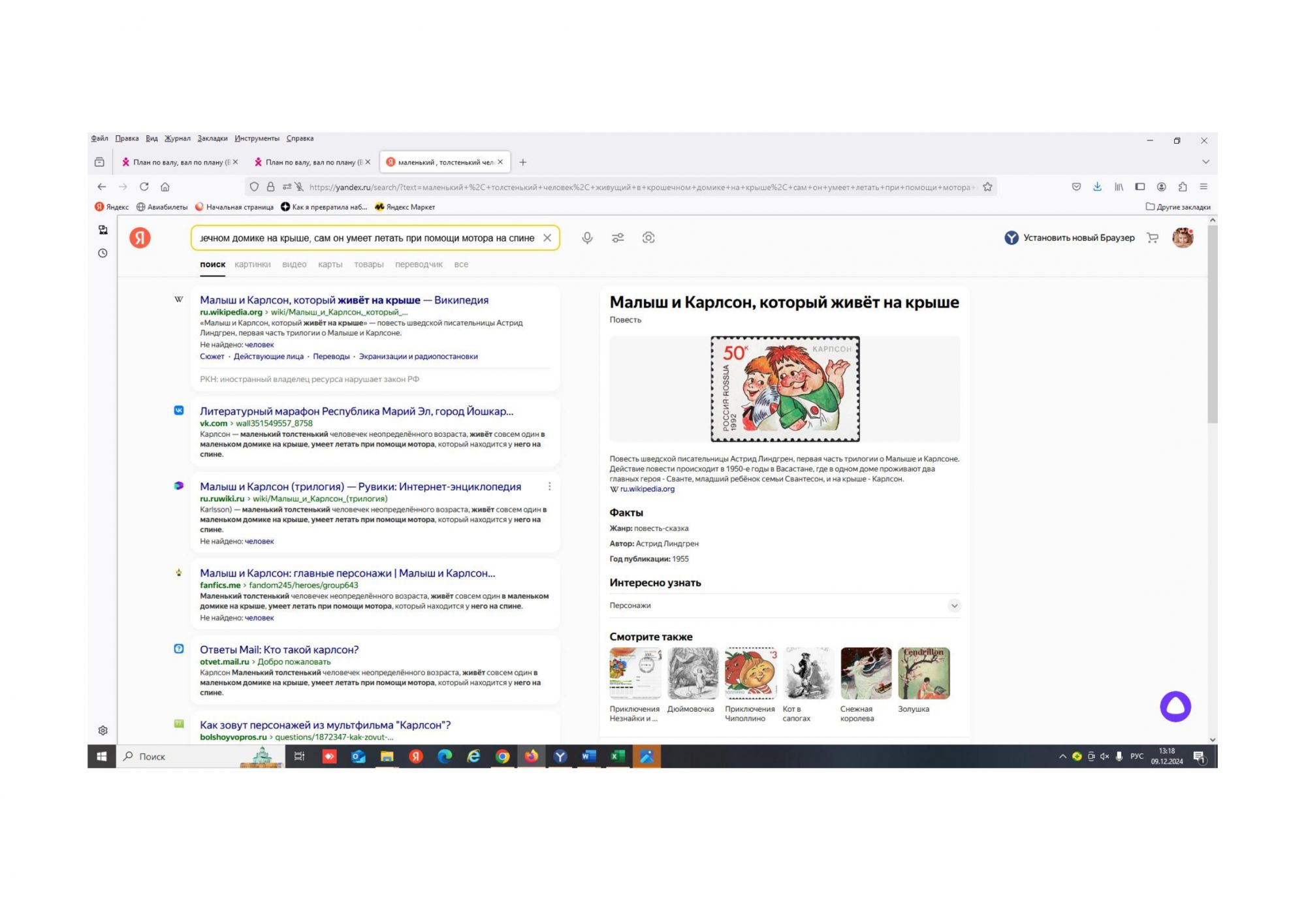Screen dimensions: 1306x924
Task: Open Alice voice assistant purple button
Action: pyautogui.click(x=1175, y=707)
